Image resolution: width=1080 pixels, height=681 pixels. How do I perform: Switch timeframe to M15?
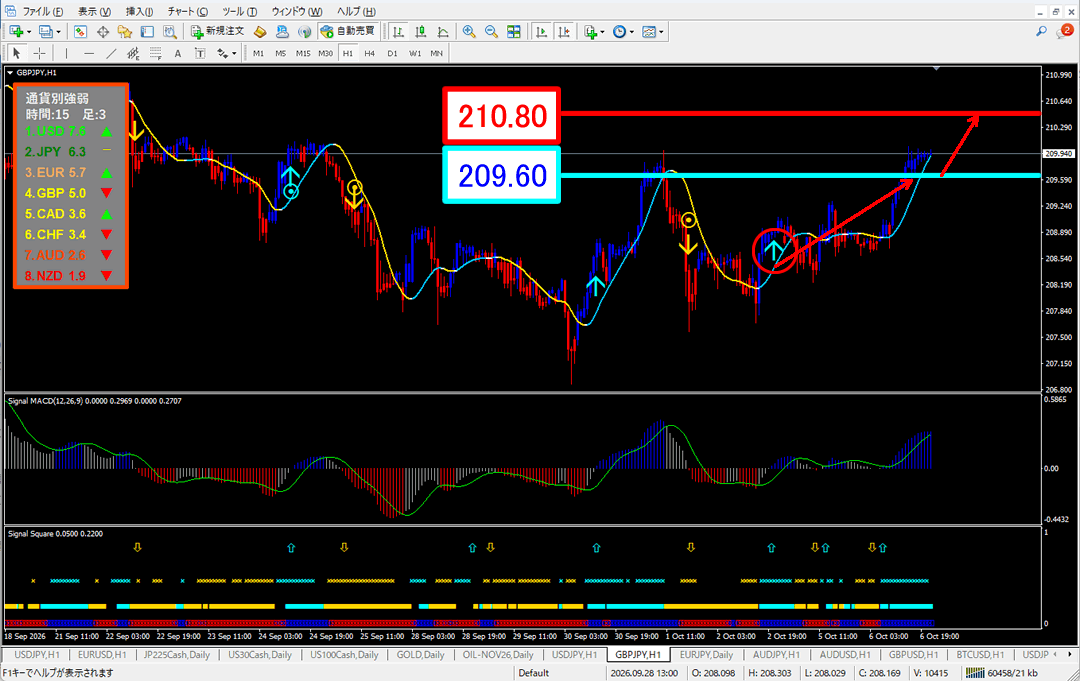click(303, 53)
